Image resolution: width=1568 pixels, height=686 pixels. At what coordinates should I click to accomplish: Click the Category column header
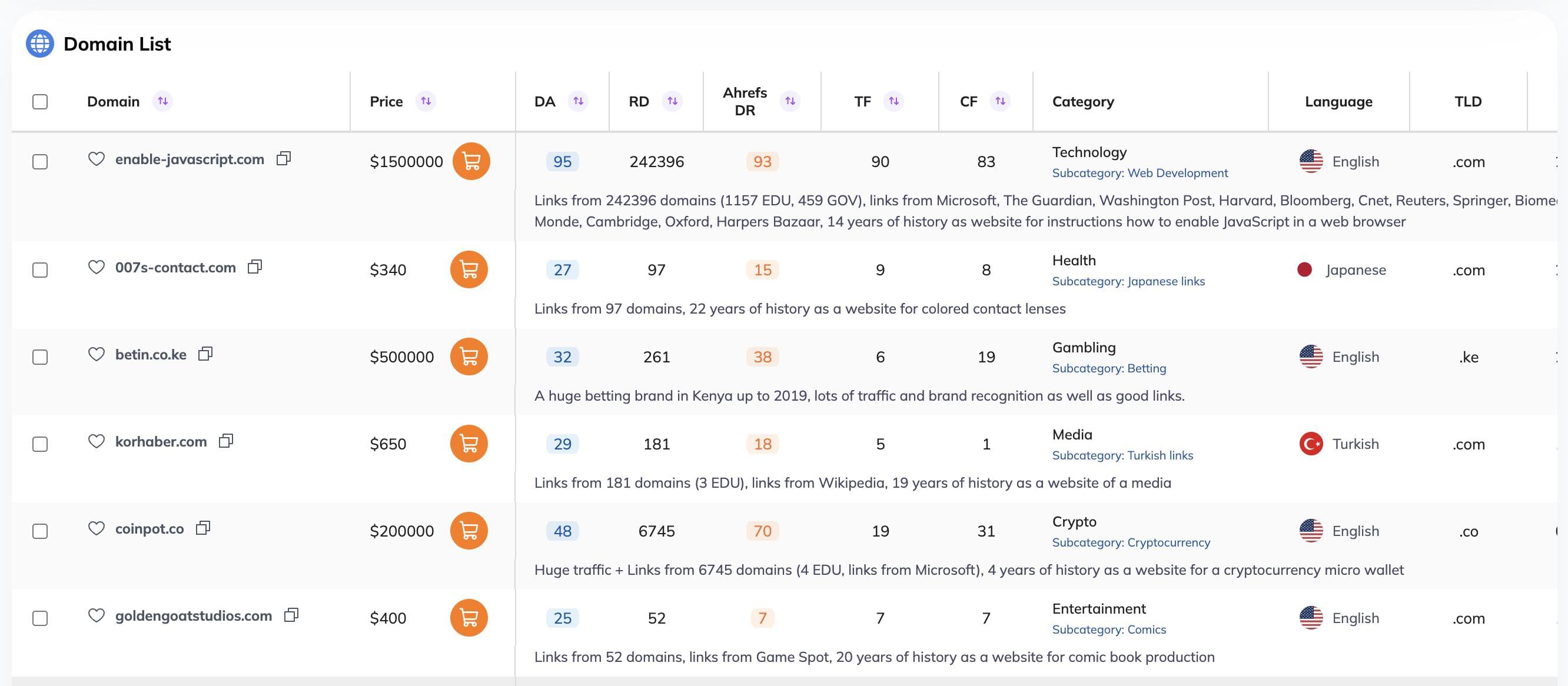click(x=1083, y=102)
